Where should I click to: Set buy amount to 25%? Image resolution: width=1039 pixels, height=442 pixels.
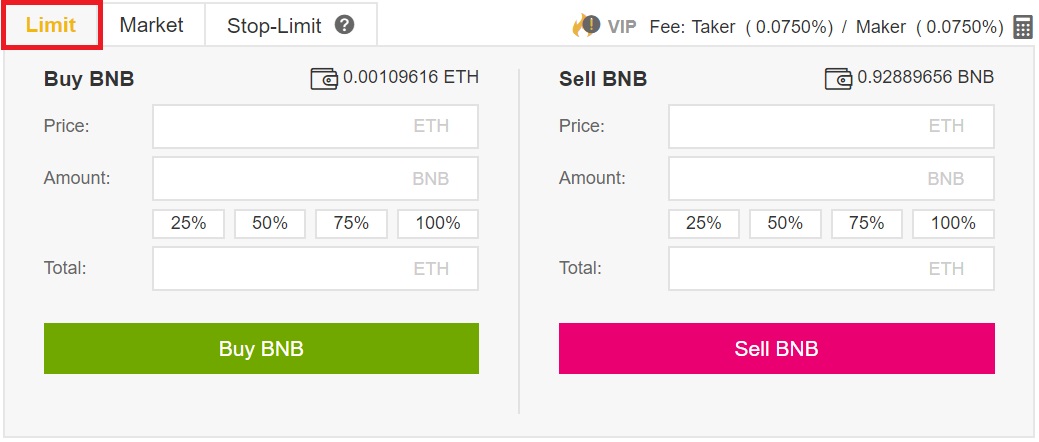tap(189, 224)
